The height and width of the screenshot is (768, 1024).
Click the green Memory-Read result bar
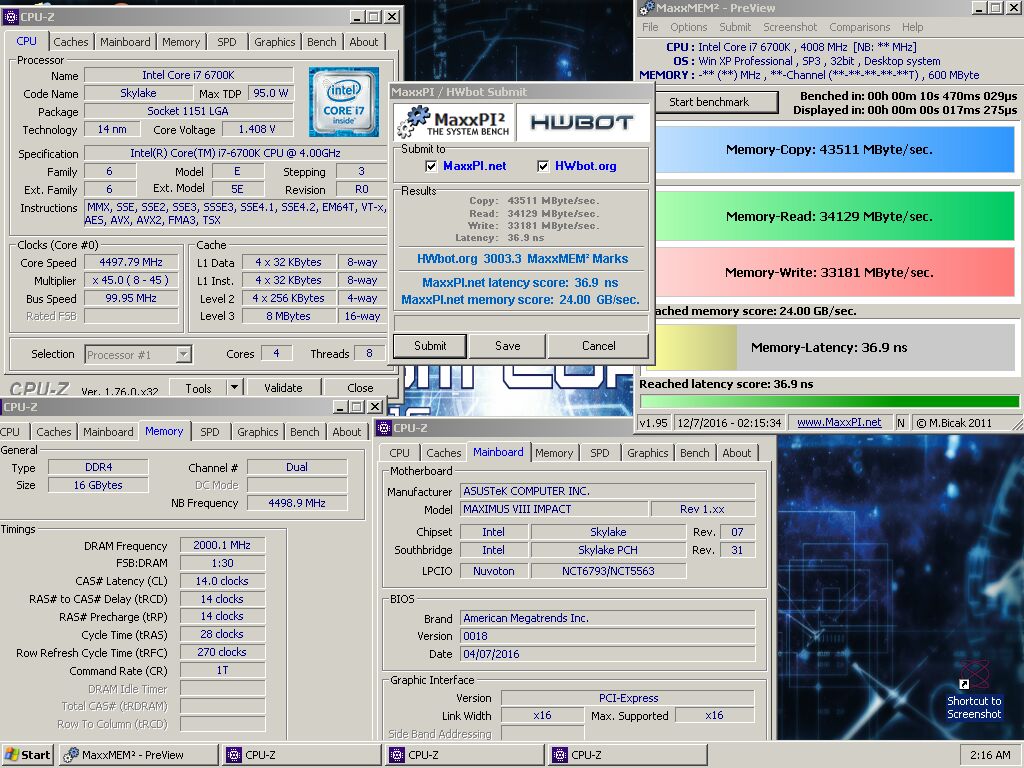pyautogui.click(x=835, y=217)
